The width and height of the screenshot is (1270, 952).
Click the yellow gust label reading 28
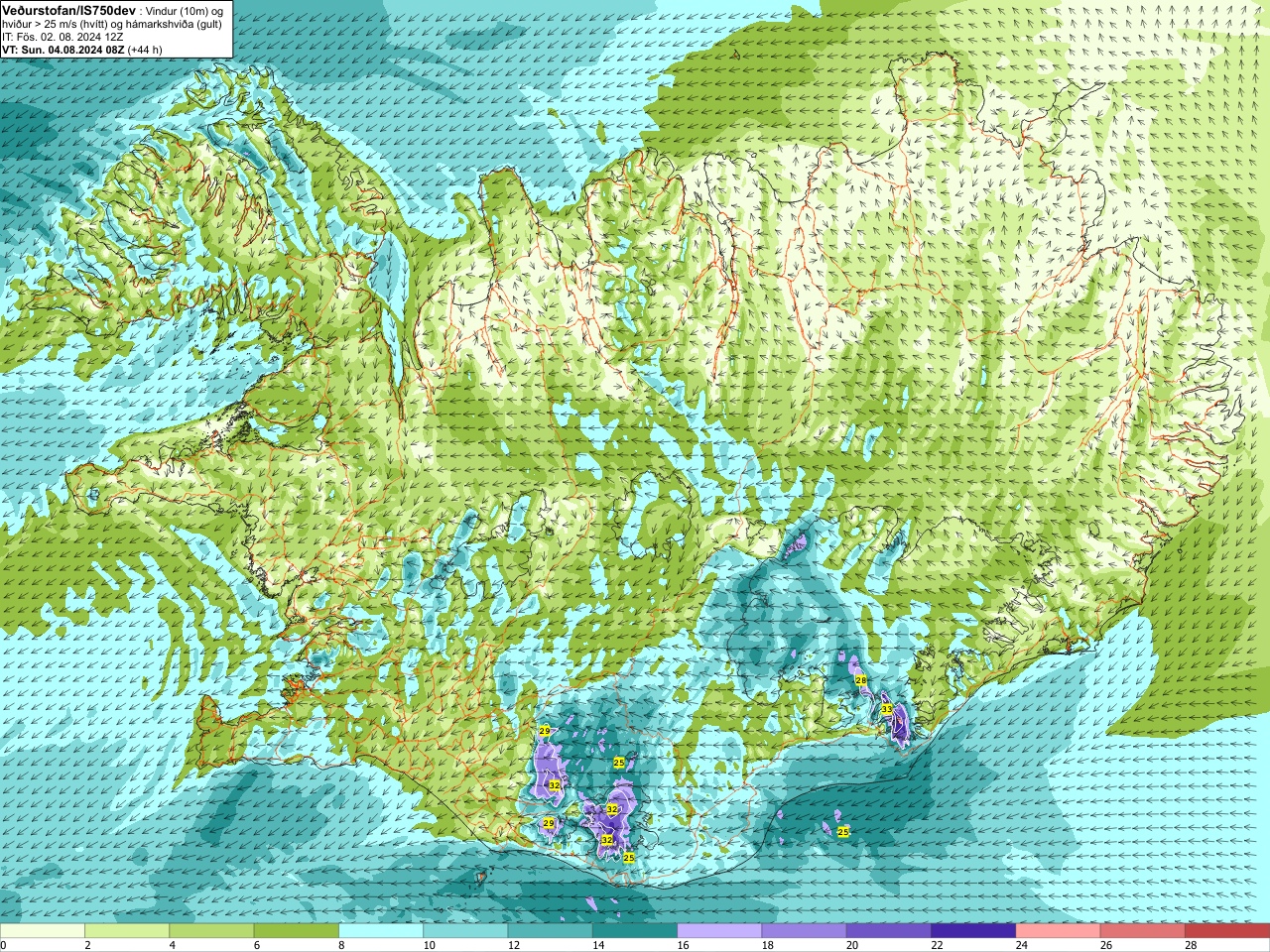(x=861, y=680)
